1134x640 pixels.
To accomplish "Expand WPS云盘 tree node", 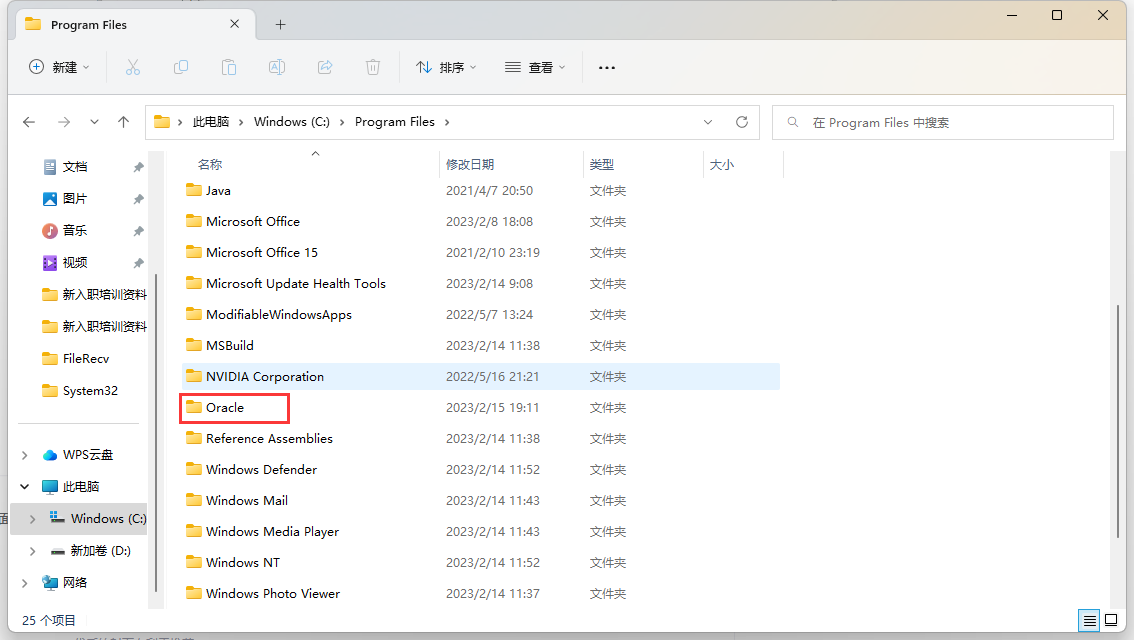I will tap(25, 455).
